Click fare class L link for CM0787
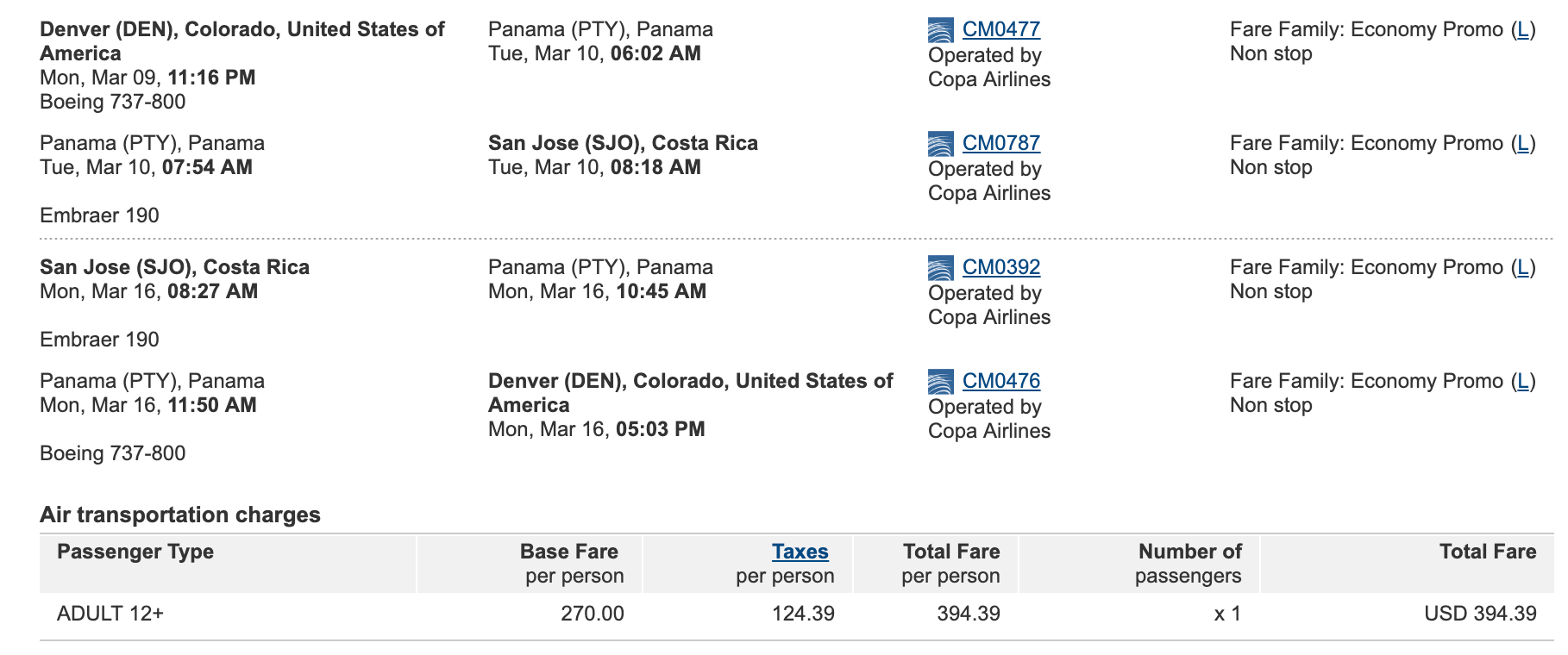 coord(1523,143)
